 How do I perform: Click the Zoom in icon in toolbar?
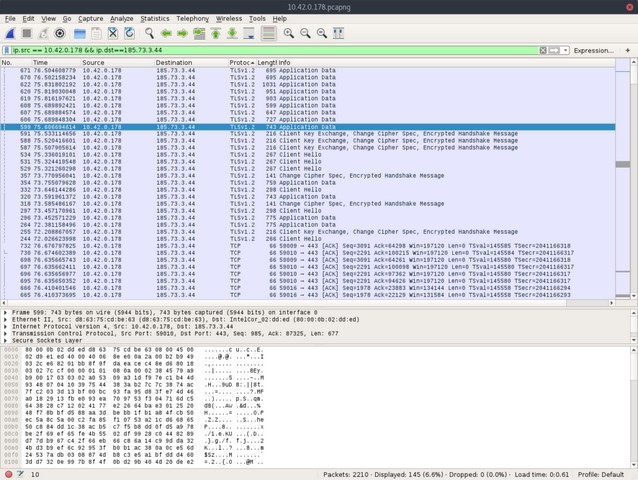pyautogui.click(x=289, y=33)
